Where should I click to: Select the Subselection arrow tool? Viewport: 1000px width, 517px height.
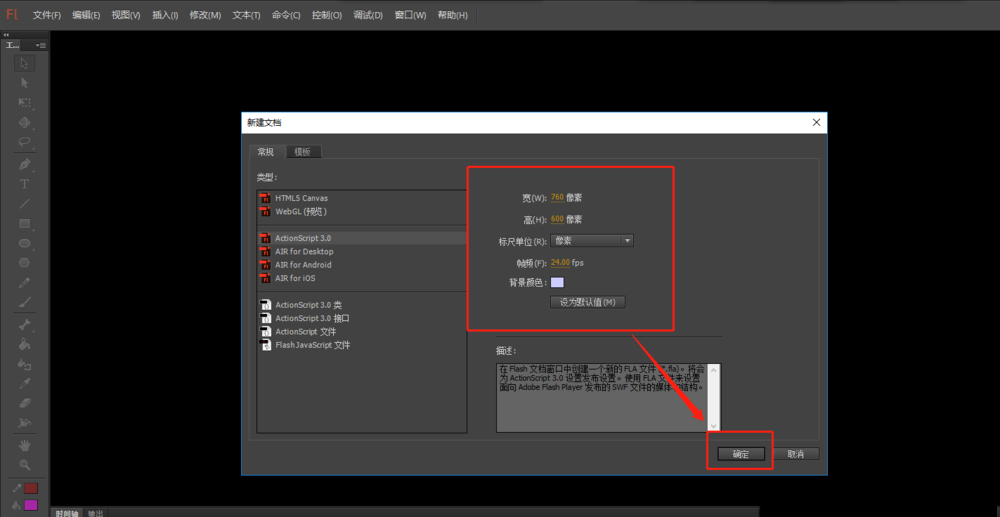coord(25,83)
